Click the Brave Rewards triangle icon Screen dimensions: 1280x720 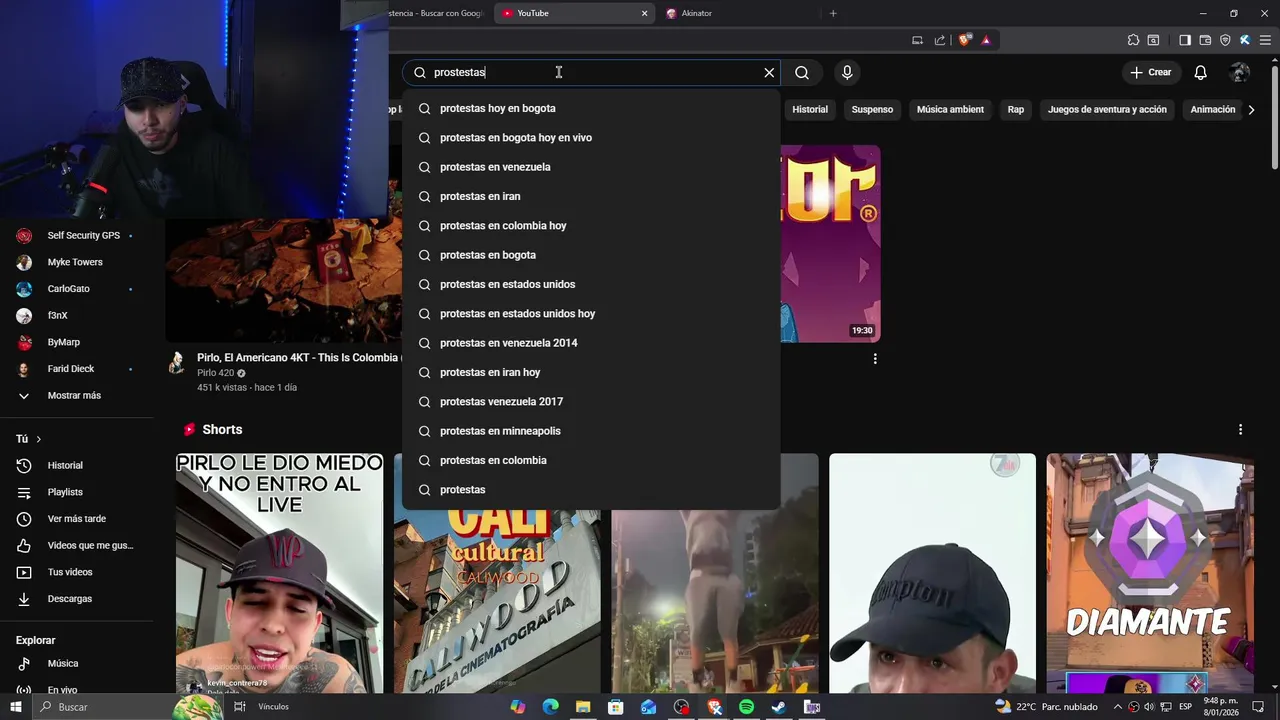click(x=986, y=40)
